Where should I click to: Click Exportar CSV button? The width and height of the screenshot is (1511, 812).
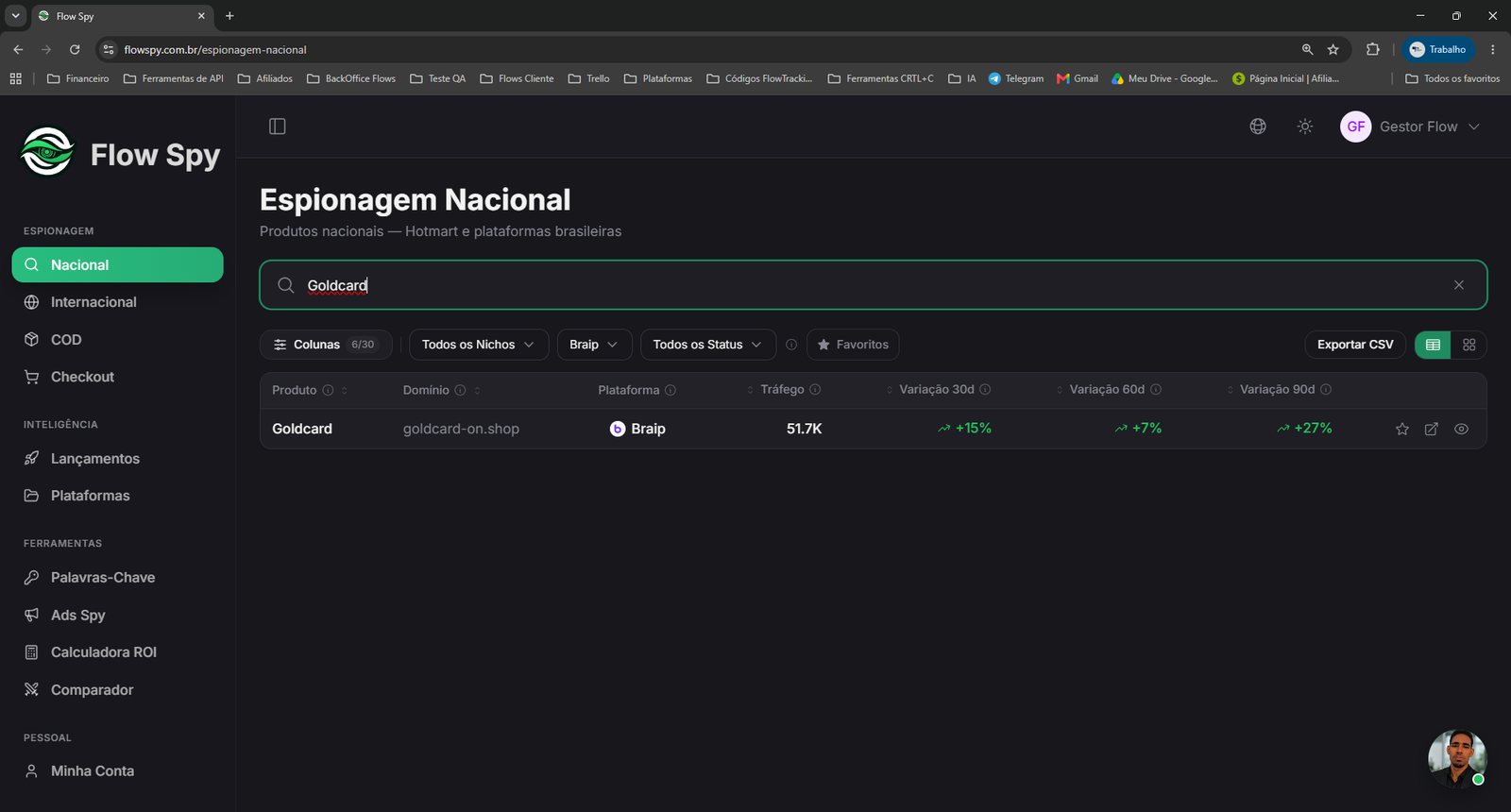coord(1355,345)
